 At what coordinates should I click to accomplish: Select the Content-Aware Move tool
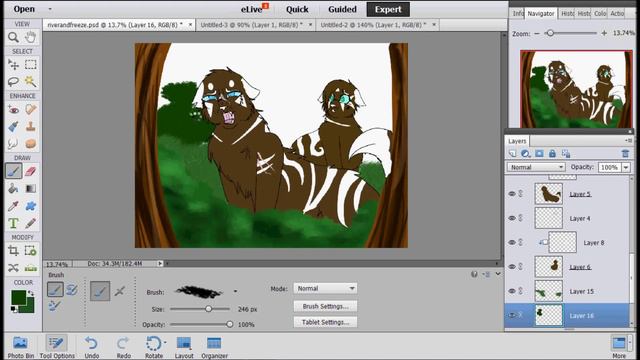tap(13, 268)
